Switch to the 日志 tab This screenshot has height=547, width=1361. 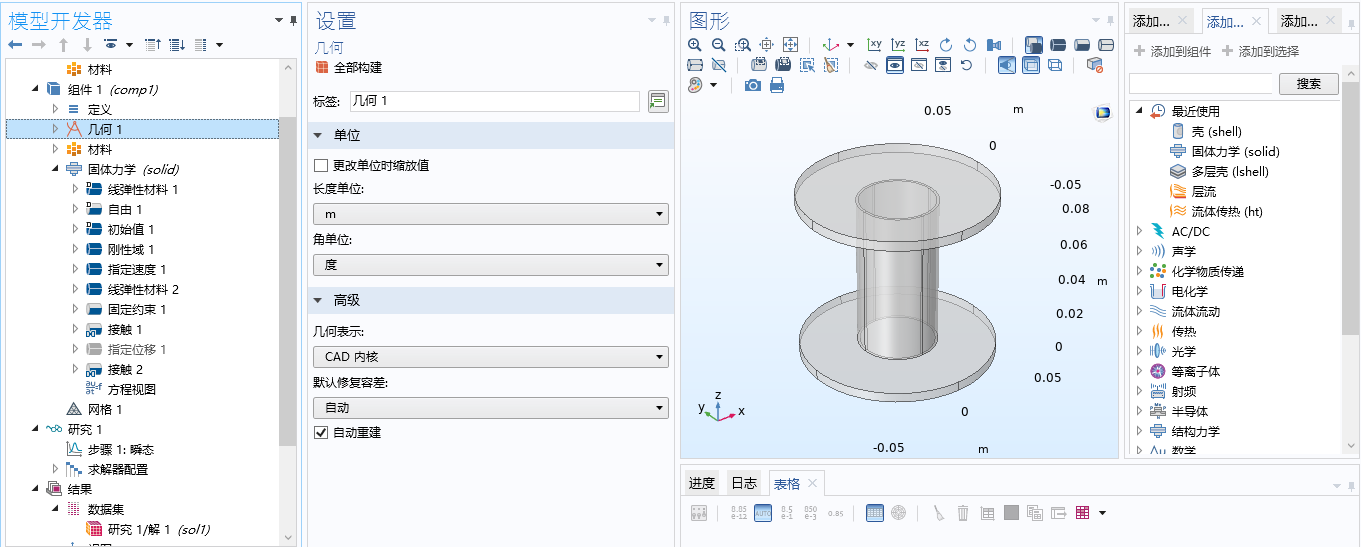[744, 484]
